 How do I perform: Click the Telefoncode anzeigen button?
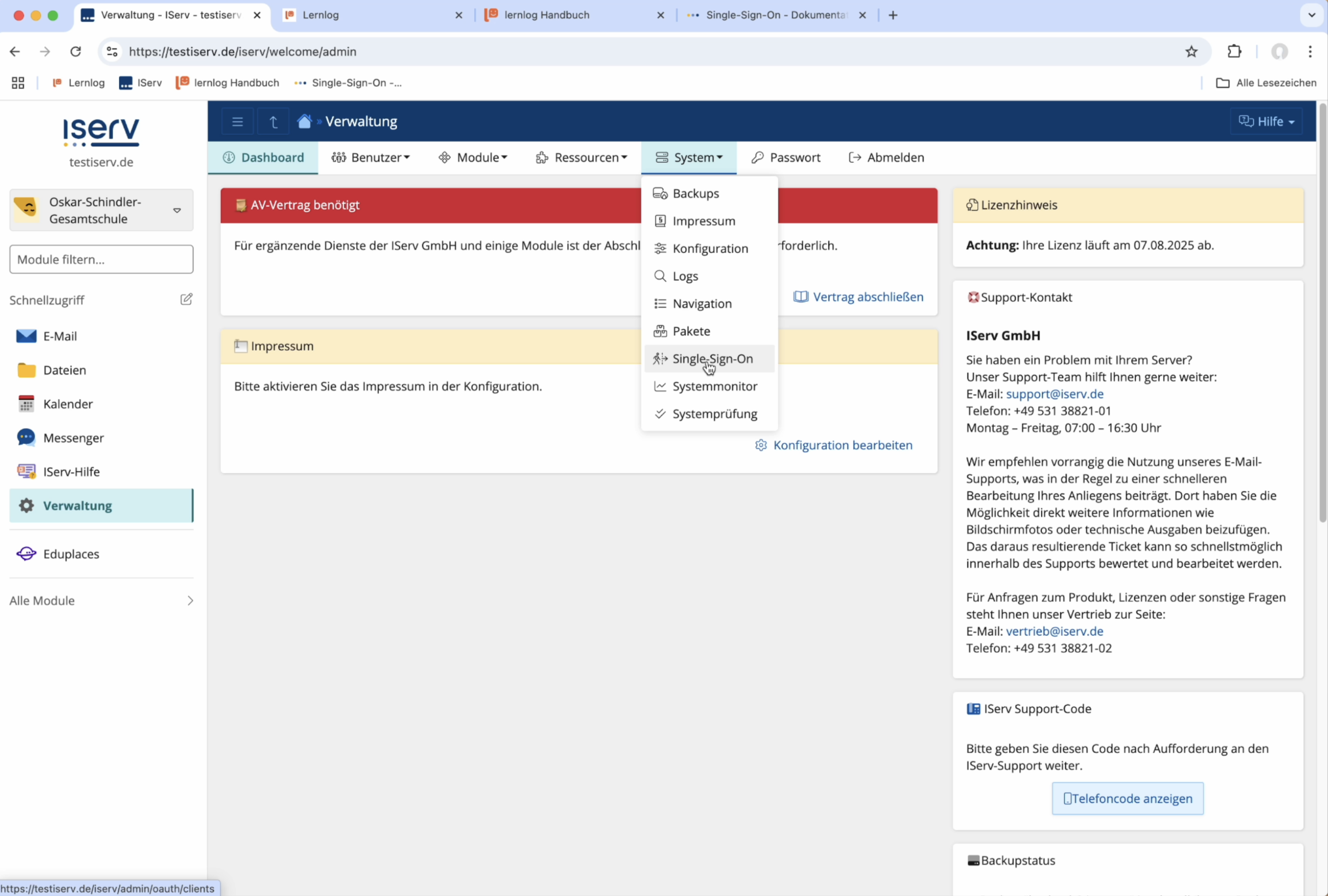pyautogui.click(x=1127, y=798)
